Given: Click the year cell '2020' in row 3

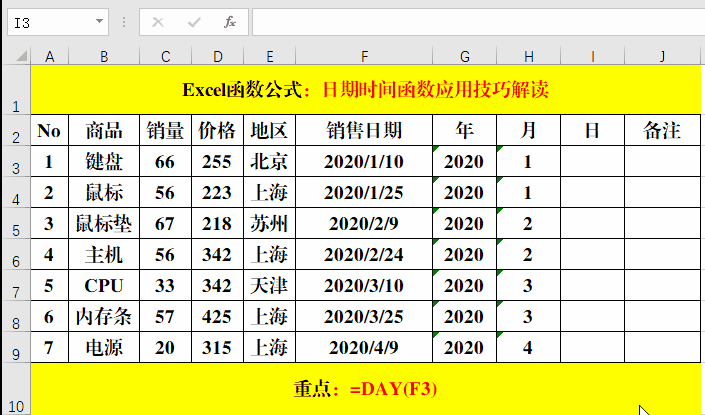Looking at the screenshot, I should click(464, 161).
